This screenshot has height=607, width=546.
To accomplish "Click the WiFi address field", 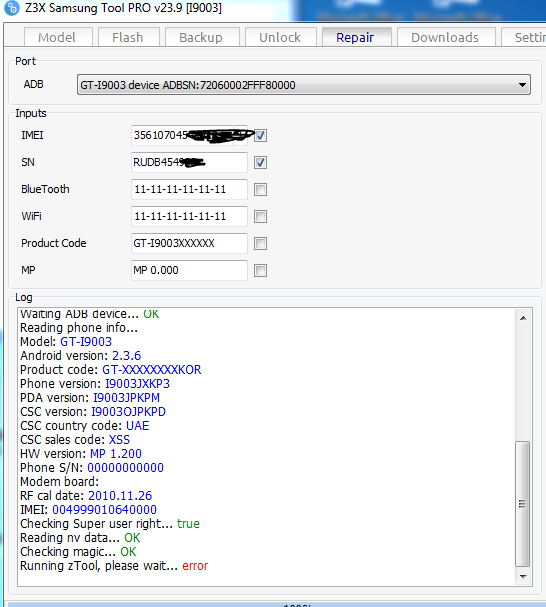I will (189, 216).
